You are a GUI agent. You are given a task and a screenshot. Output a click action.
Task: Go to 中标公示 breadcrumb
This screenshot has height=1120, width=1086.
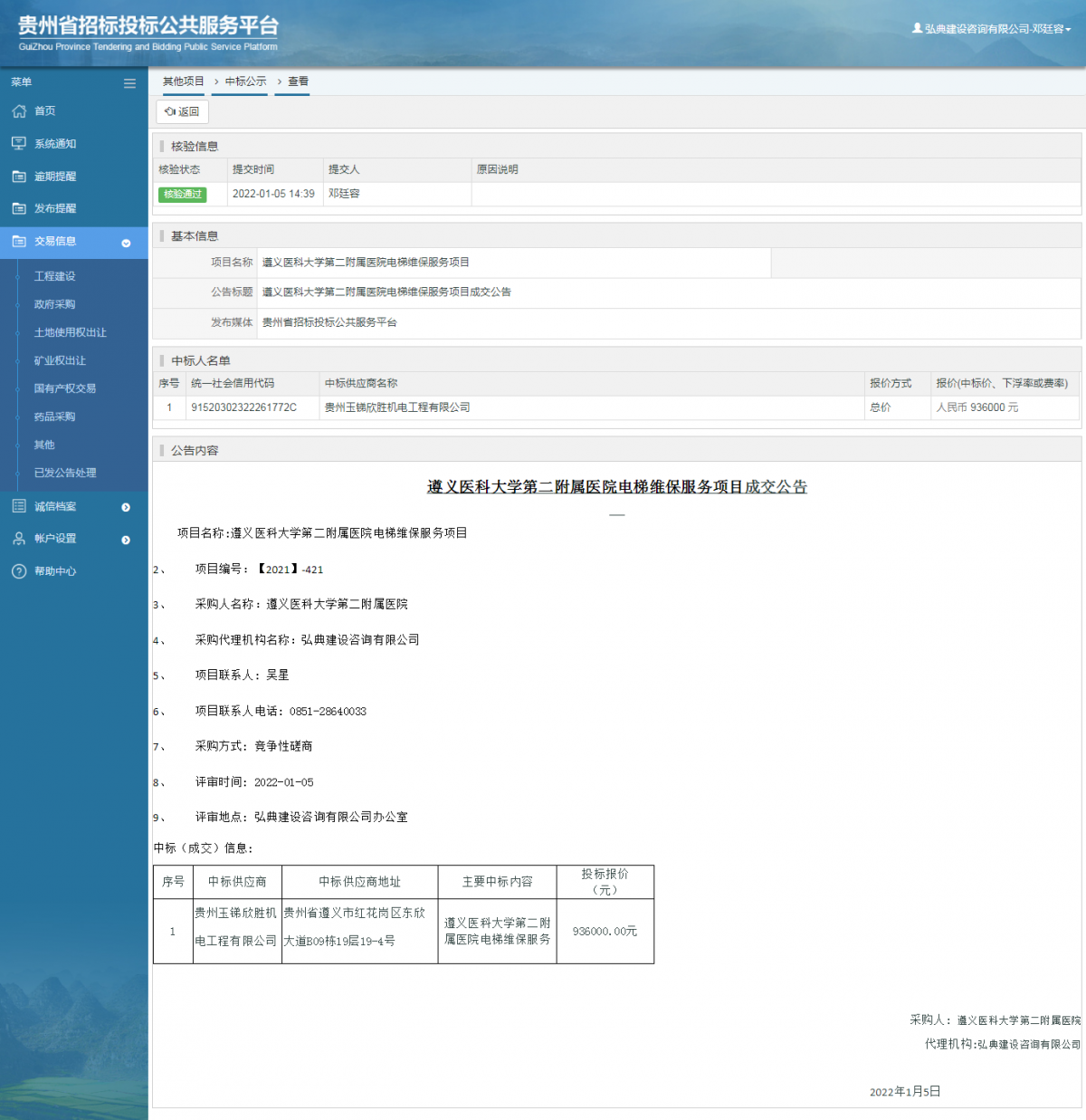[246, 81]
